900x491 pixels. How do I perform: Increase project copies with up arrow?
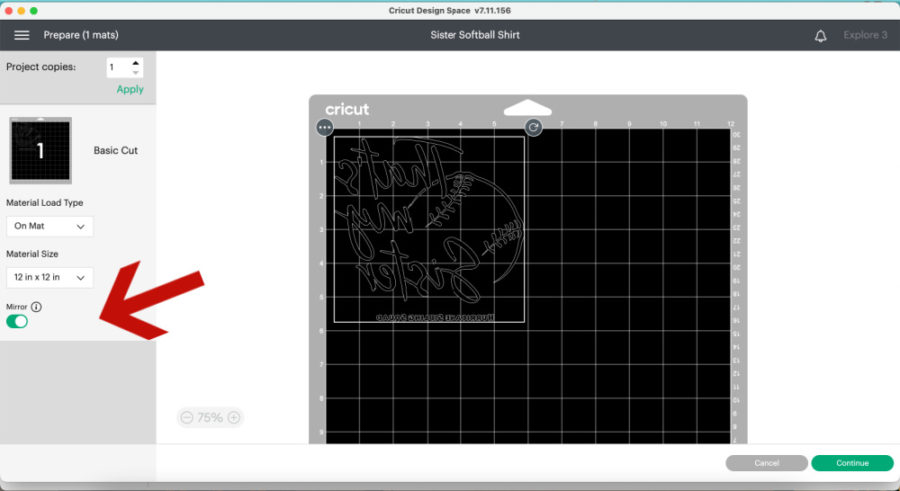tap(136, 63)
